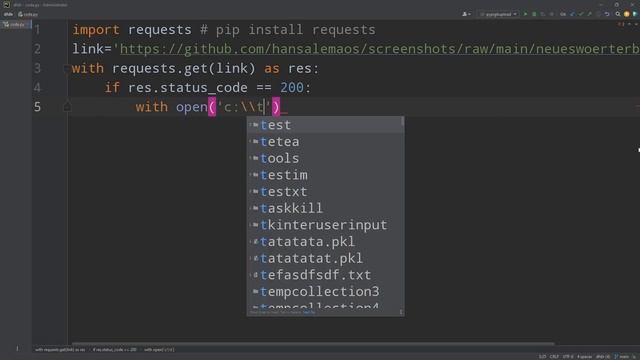This screenshot has width=640, height=360.
Task: Click the file icon beside 'tatatata.pkl'
Action: (255, 242)
